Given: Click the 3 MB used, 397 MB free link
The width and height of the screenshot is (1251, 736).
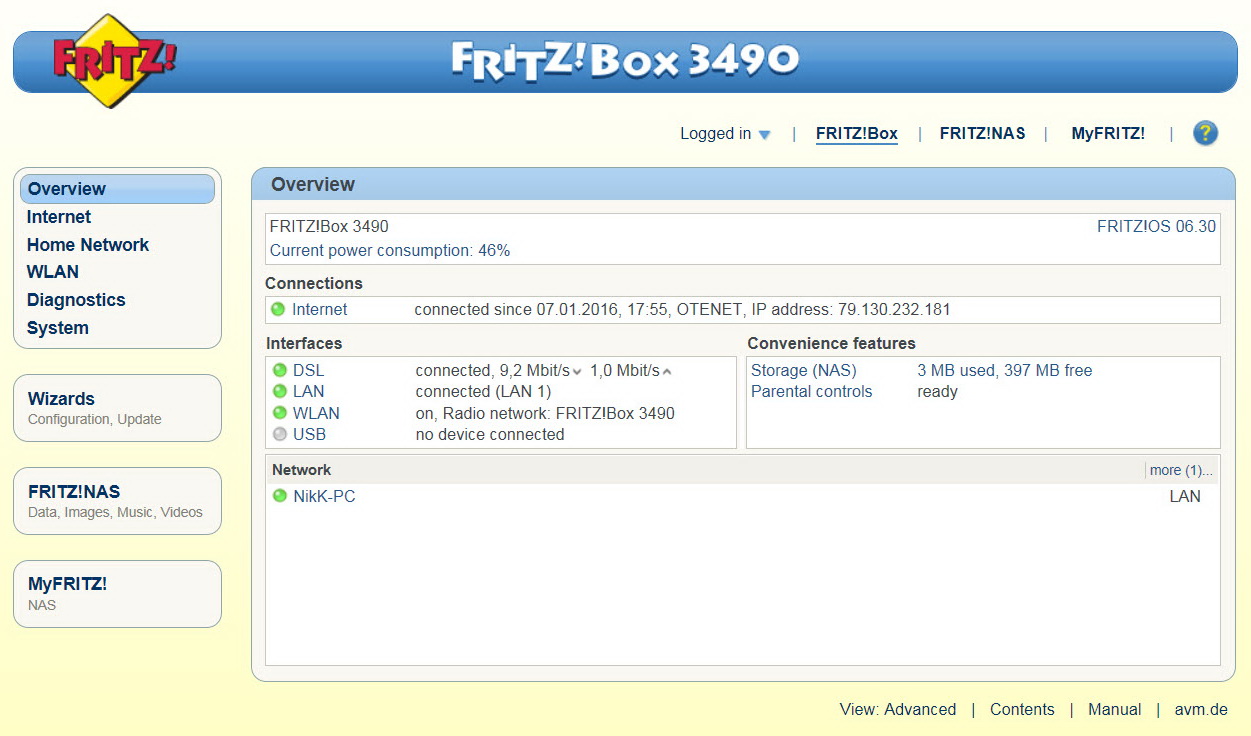Looking at the screenshot, I should tap(1005, 370).
